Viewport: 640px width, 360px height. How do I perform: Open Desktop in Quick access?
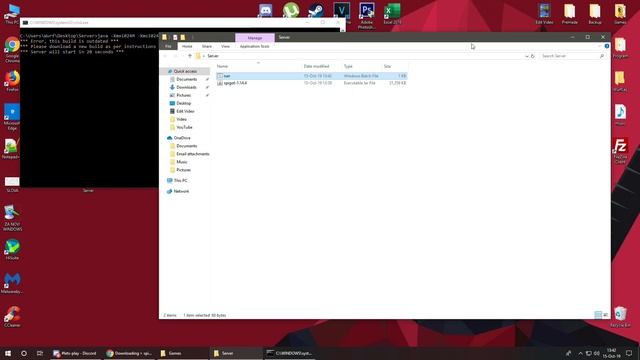point(183,103)
